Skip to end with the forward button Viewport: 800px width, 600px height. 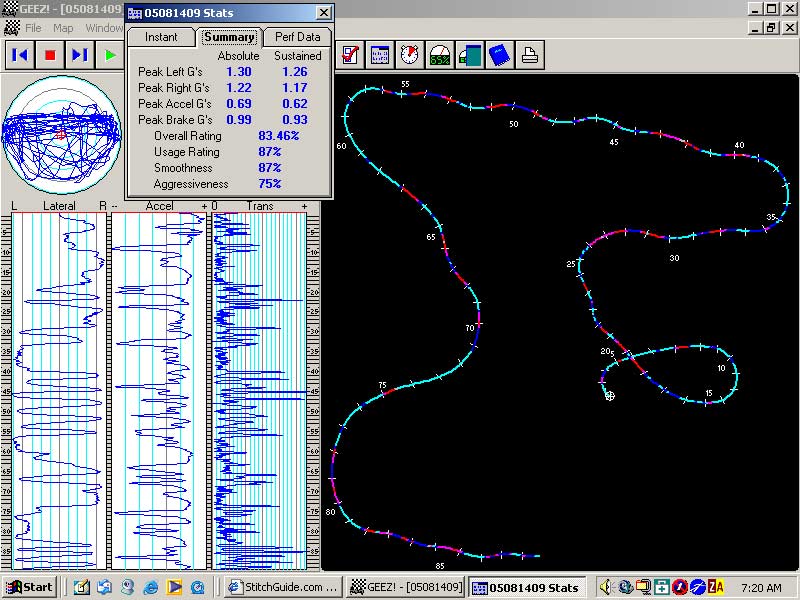[x=80, y=55]
